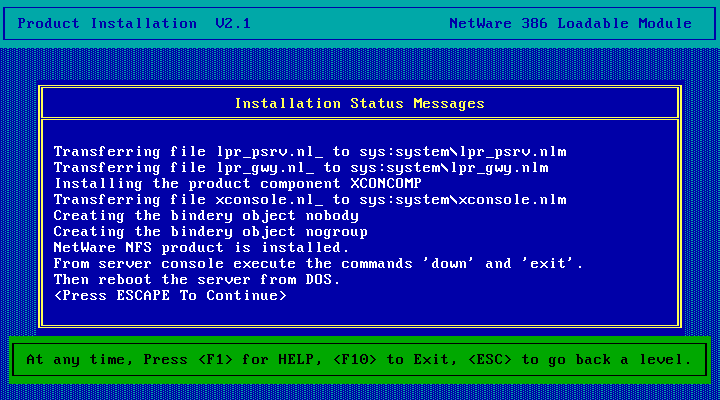Image resolution: width=720 pixels, height=400 pixels.
Task: Click 'Product Installation V2.1' header text
Action: (x=134, y=23)
